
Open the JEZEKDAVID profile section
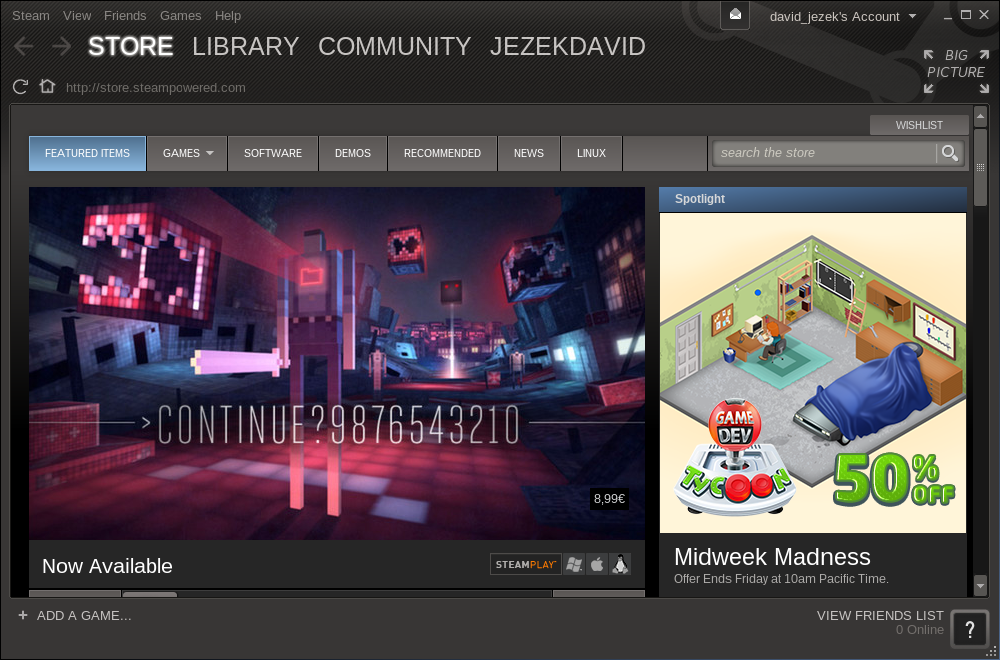click(x=568, y=47)
